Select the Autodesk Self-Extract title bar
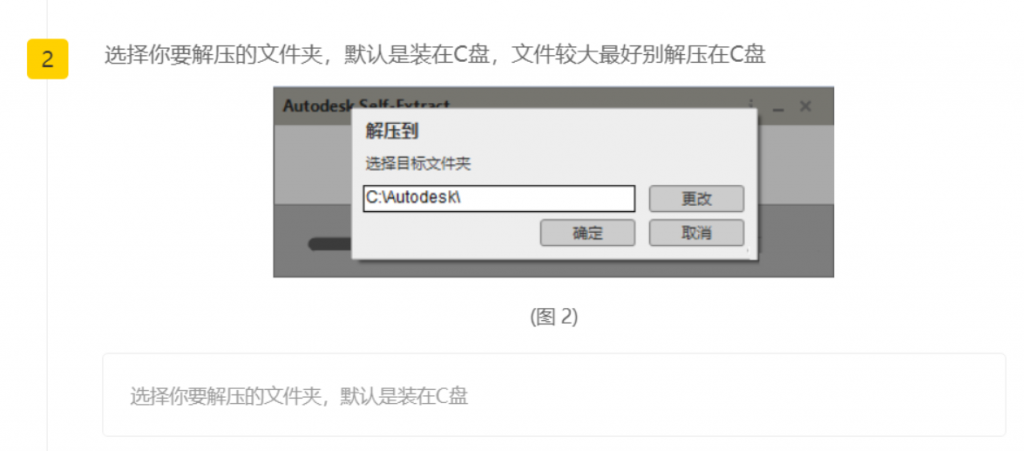The image size is (1024, 451). tap(553, 106)
